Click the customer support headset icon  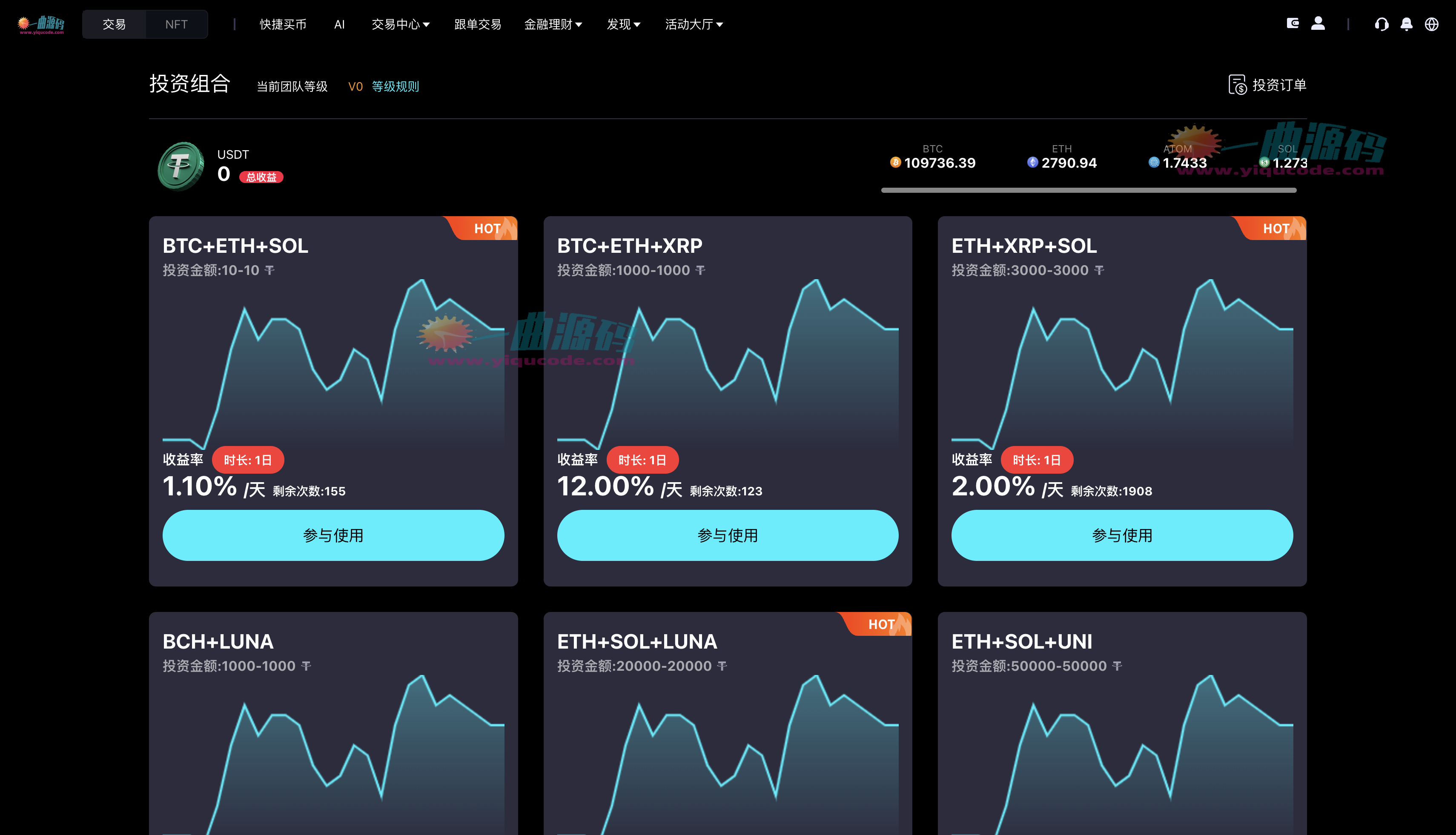[x=1381, y=24]
